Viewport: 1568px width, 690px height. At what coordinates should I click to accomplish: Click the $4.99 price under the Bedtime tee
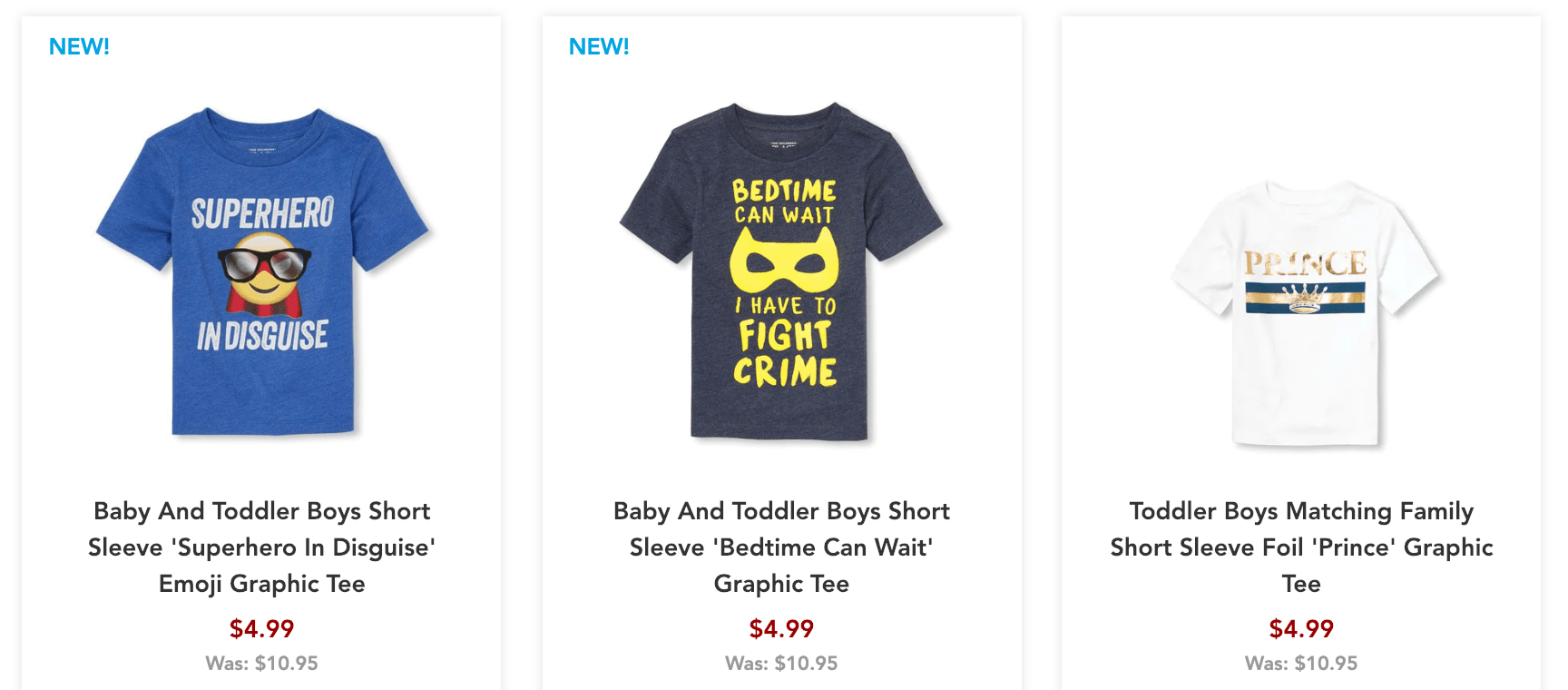coord(781,628)
